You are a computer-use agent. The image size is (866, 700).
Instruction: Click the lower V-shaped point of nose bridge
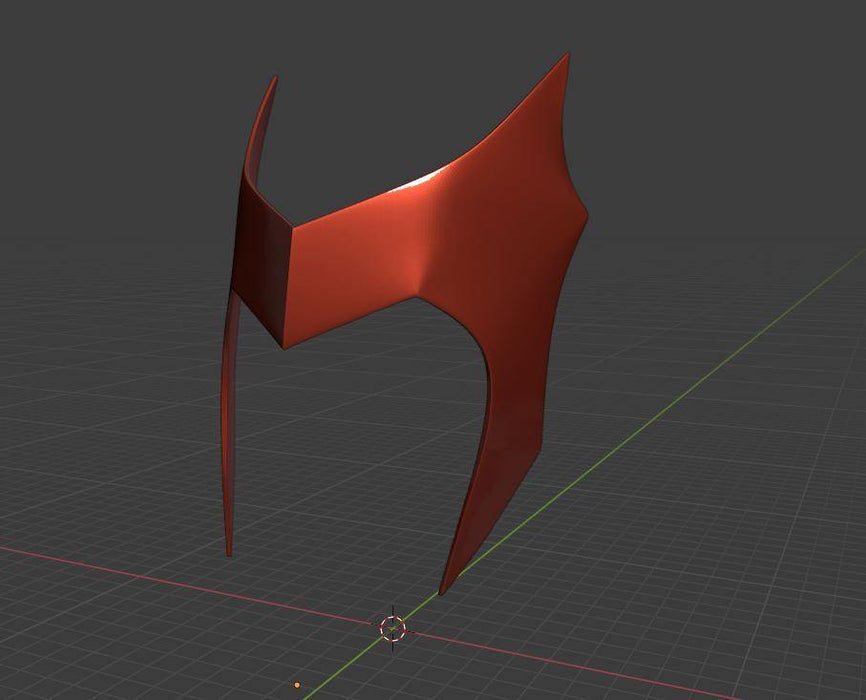point(285,346)
